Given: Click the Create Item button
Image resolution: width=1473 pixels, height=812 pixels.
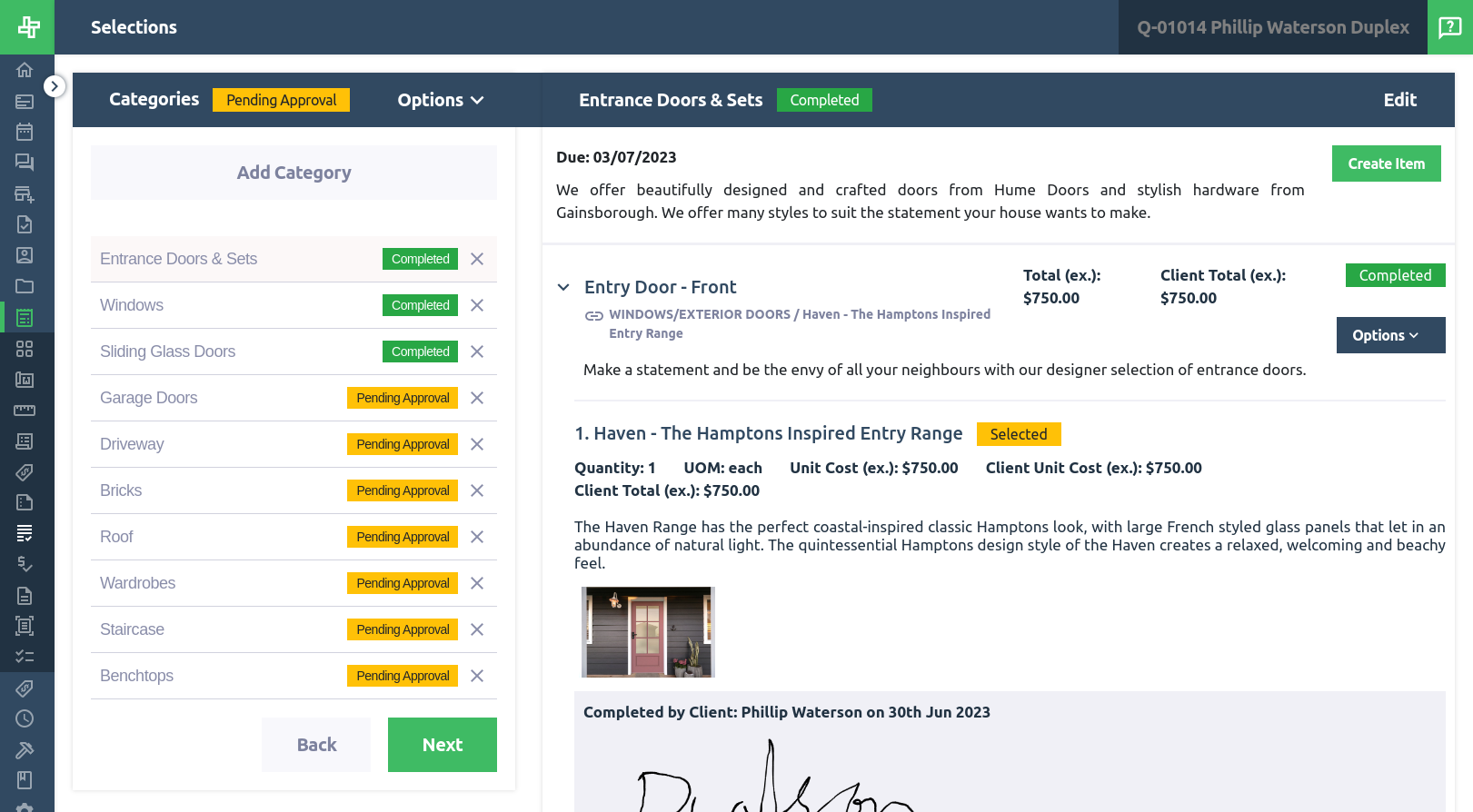Looking at the screenshot, I should (1386, 163).
